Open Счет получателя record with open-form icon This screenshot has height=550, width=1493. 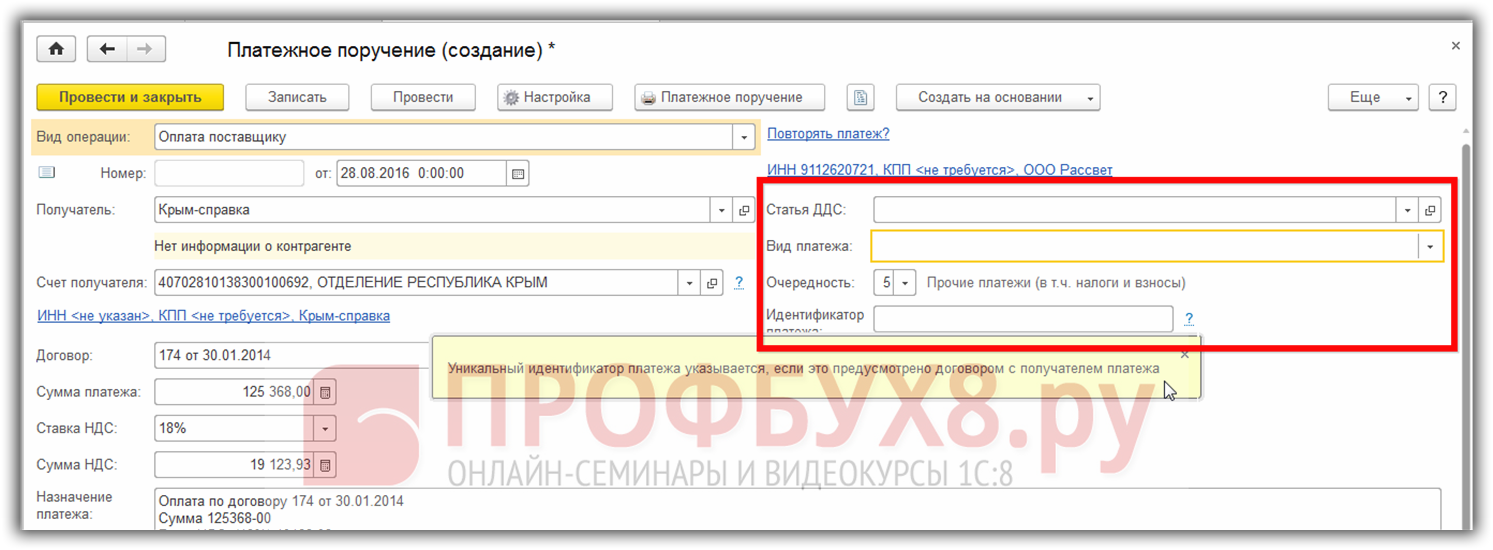click(712, 283)
